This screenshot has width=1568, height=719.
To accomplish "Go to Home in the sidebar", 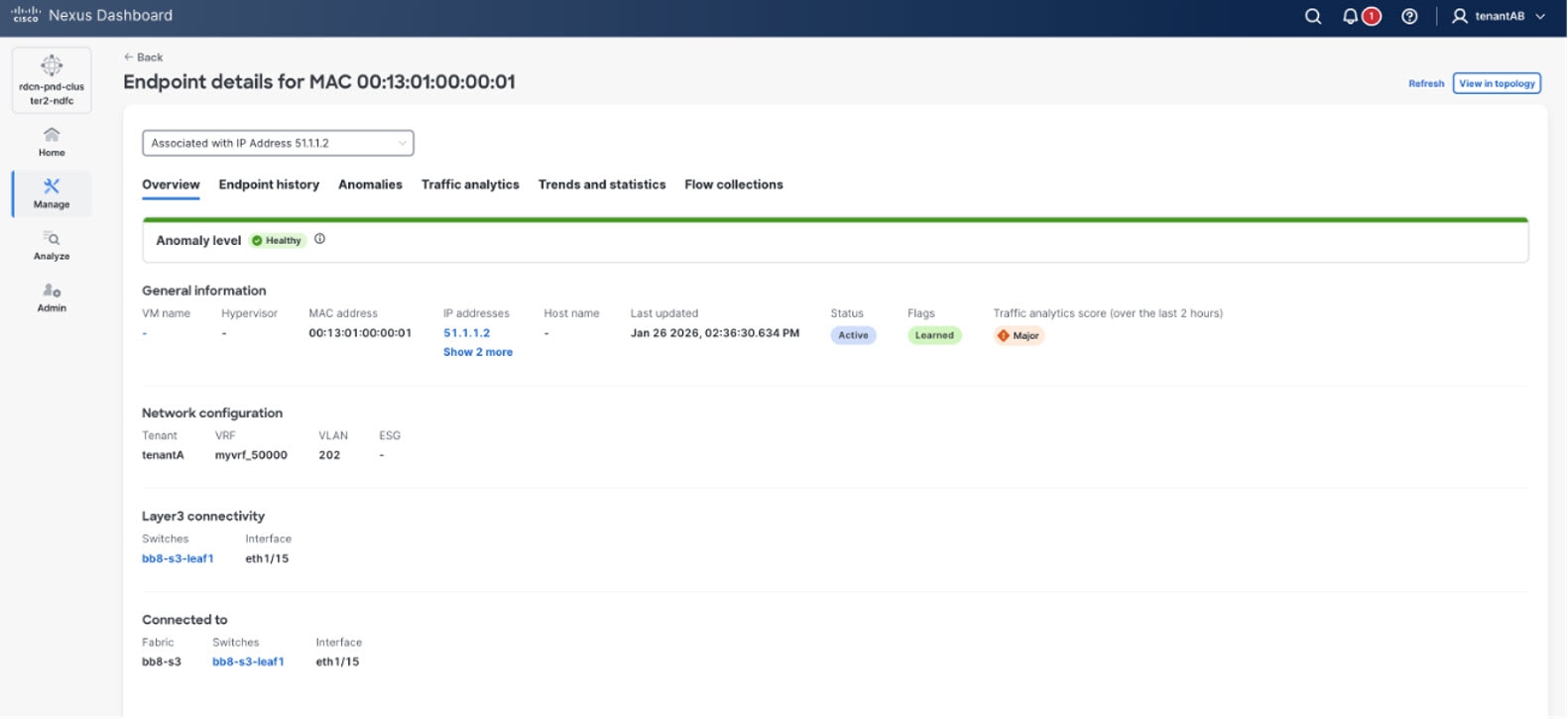I will pyautogui.click(x=52, y=142).
